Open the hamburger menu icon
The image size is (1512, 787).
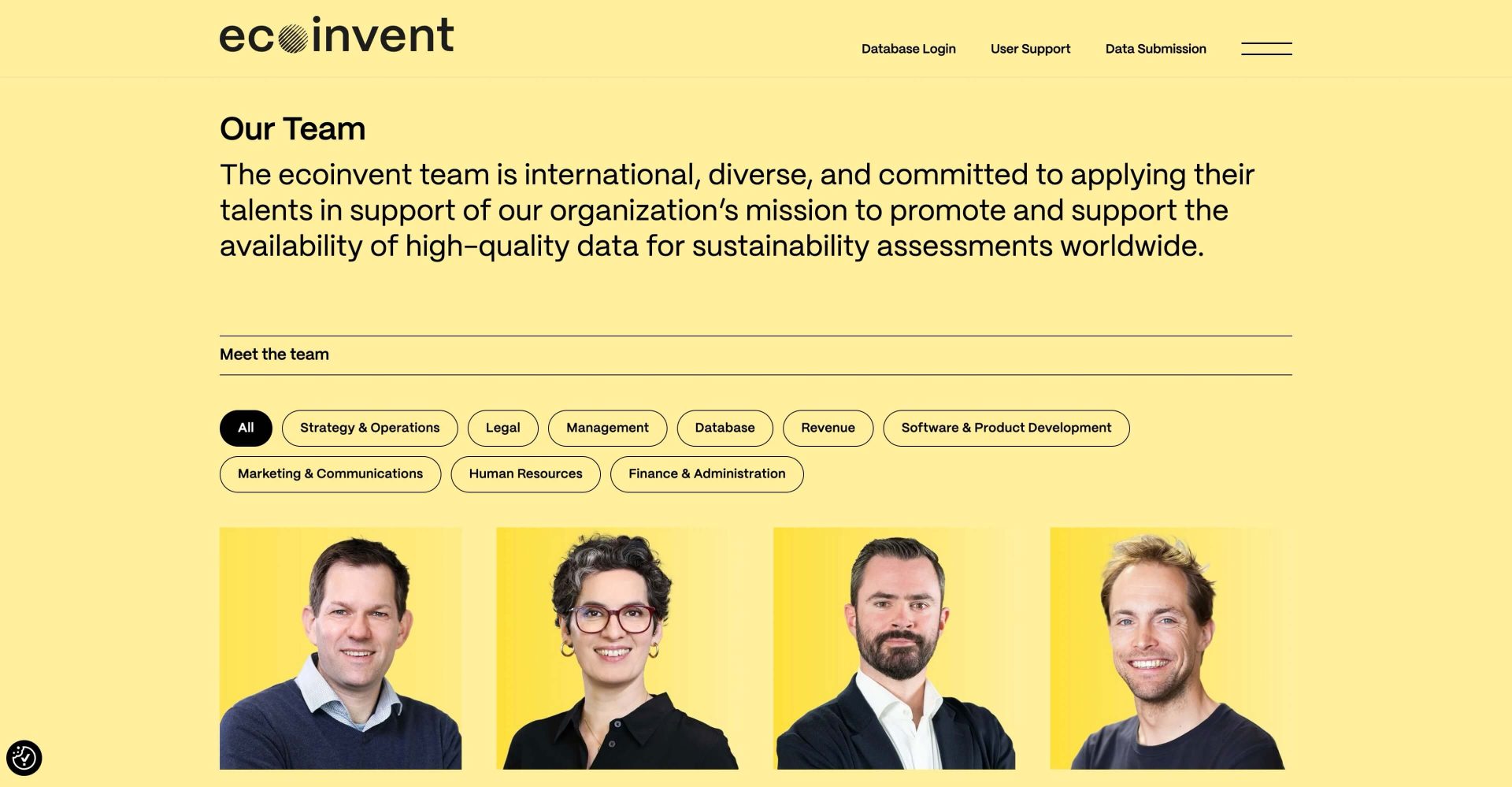coord(1266,49)
